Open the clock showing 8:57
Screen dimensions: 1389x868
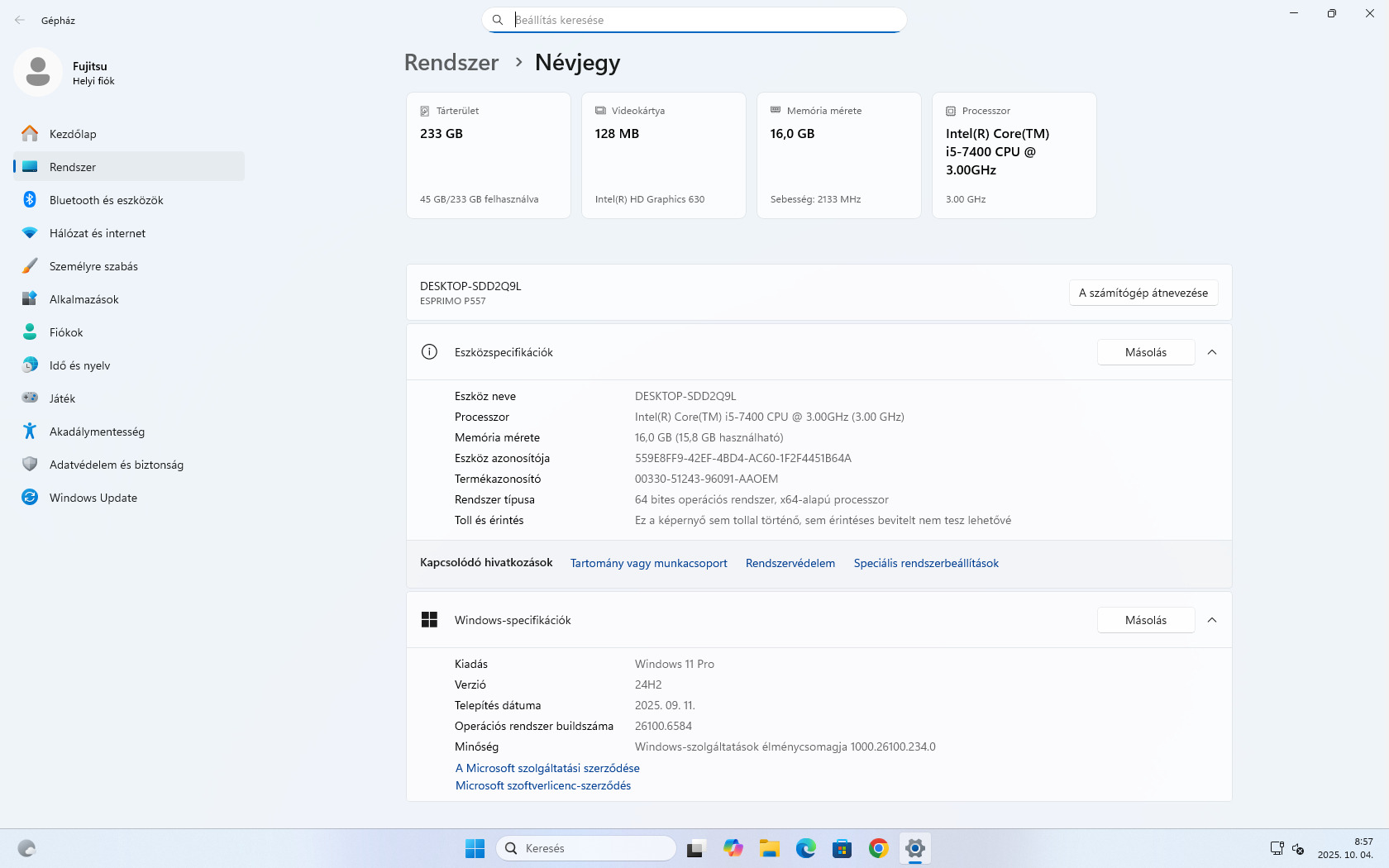1345,848
